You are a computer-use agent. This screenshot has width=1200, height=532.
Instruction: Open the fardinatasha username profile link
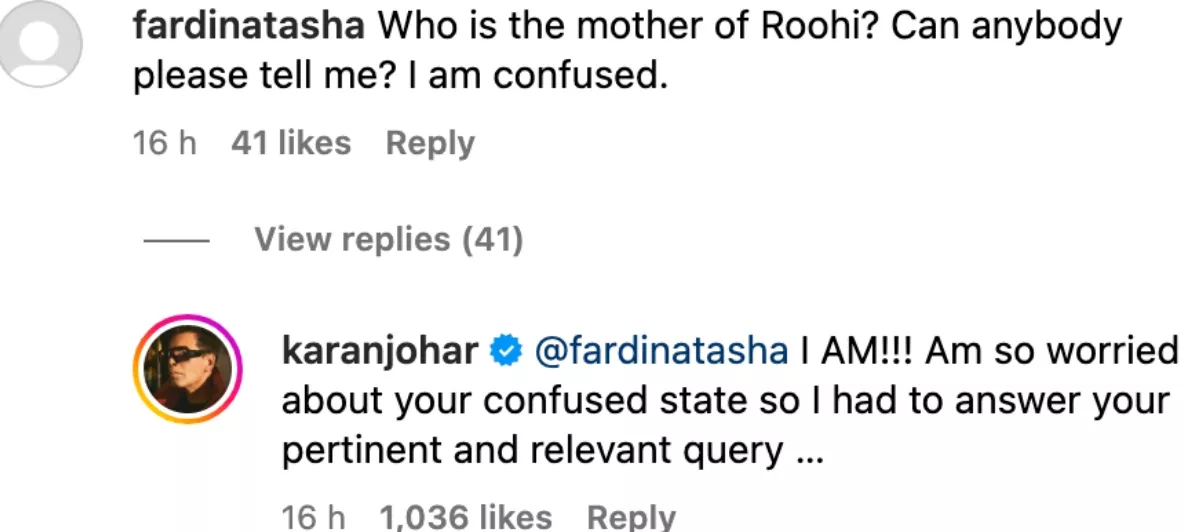[x=248, y=27]
